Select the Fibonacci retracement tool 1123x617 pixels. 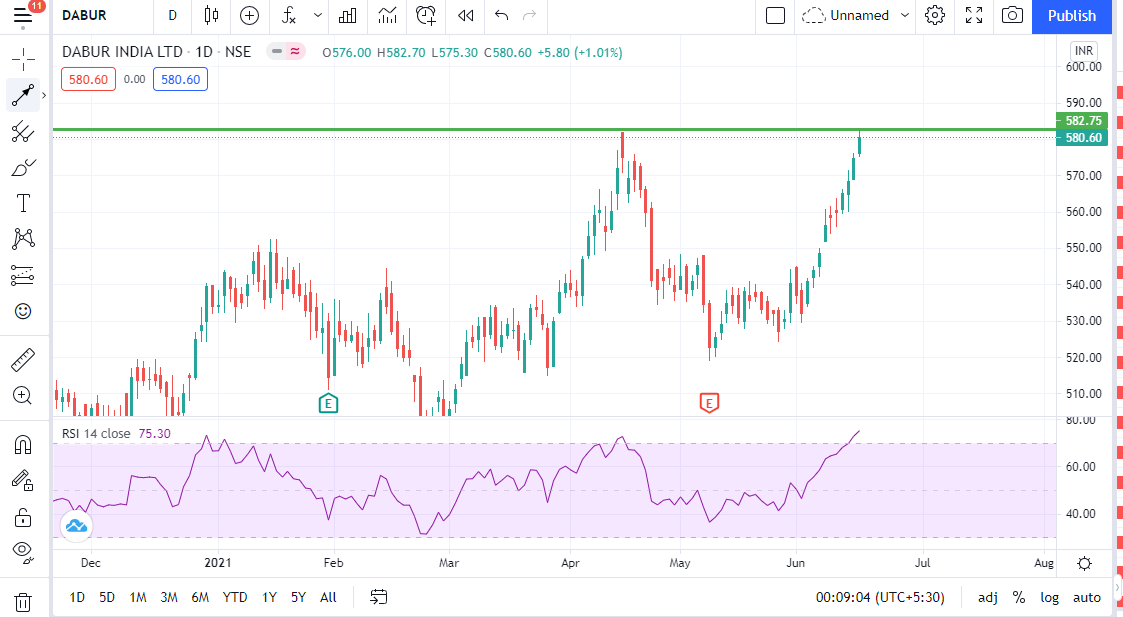point(22,132)
